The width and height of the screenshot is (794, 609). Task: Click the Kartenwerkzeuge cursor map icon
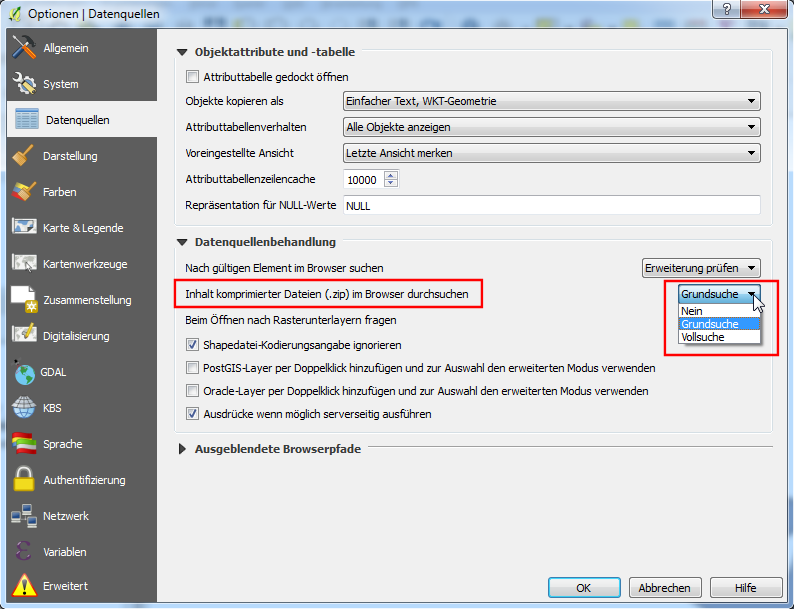pyautogui.click(x=24, y=263)
